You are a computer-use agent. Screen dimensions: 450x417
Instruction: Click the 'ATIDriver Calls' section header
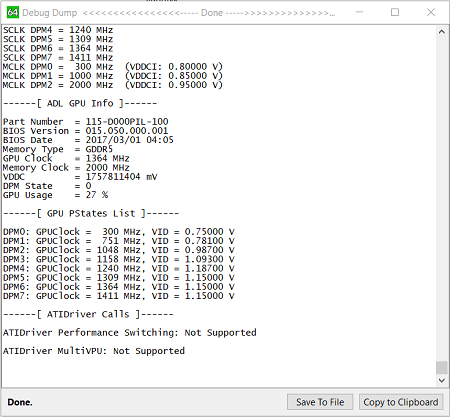pyautogui.click(x=88, y=314)
